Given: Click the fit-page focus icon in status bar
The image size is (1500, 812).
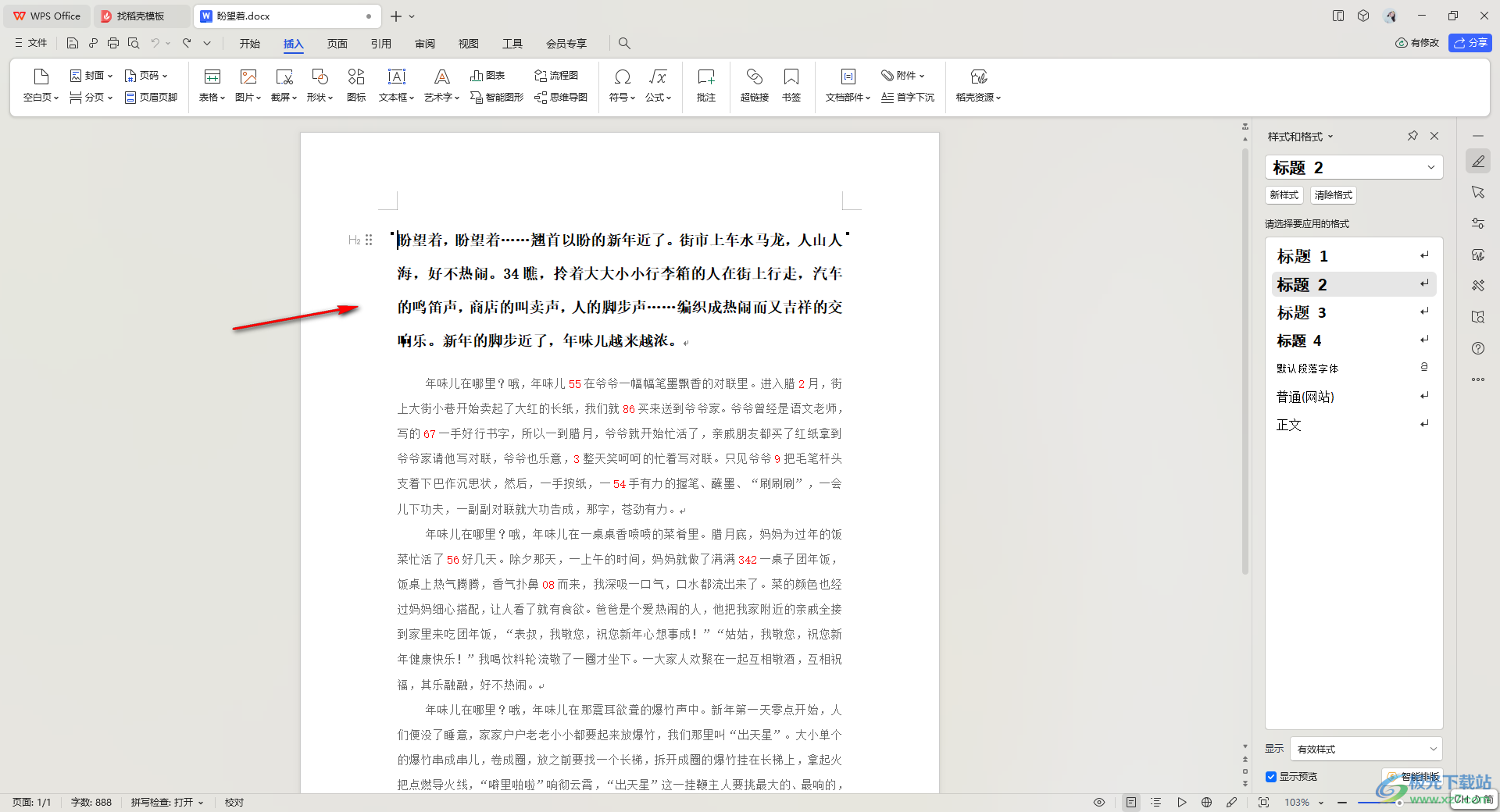Looking at the screenshot, I should click(1263, 802).
